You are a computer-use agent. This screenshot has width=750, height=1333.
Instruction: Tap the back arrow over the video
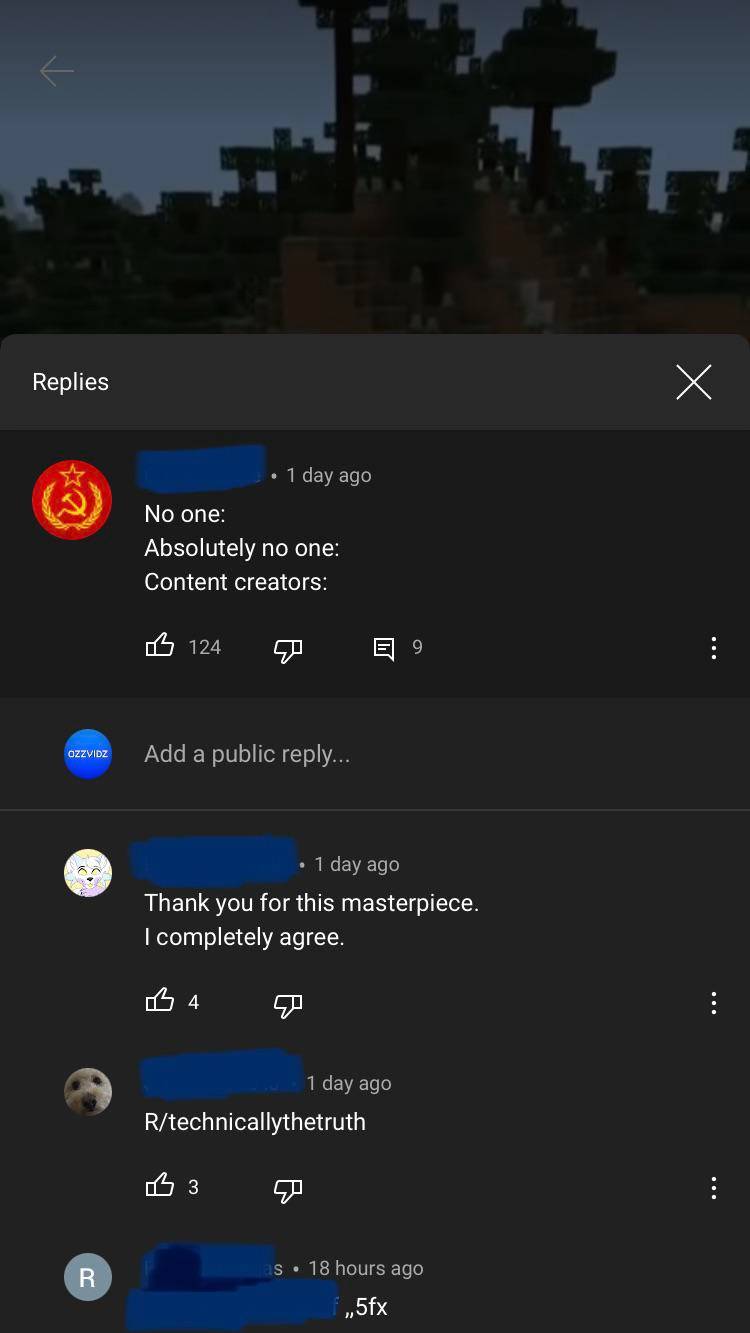pos(56,71)
